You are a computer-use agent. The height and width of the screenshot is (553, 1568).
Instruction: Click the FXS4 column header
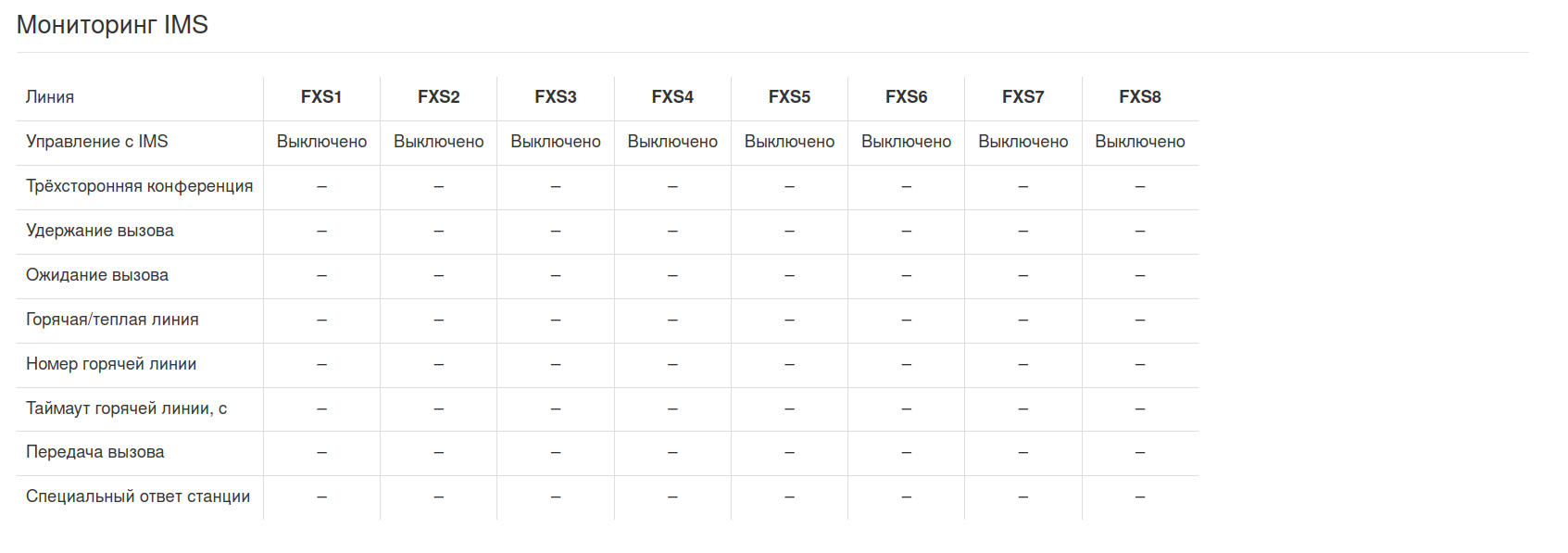672,97
